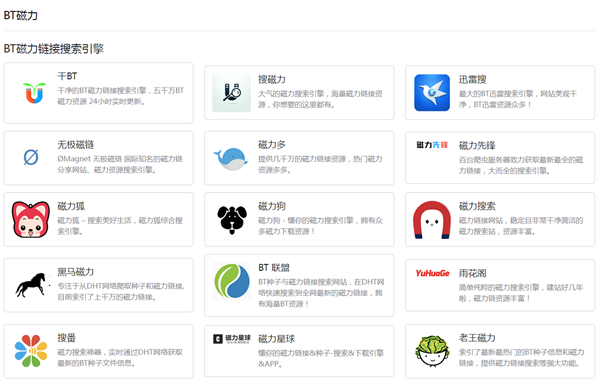Click the 磁力狐 description text
This screenshot has width=600, height=382.
120,226
